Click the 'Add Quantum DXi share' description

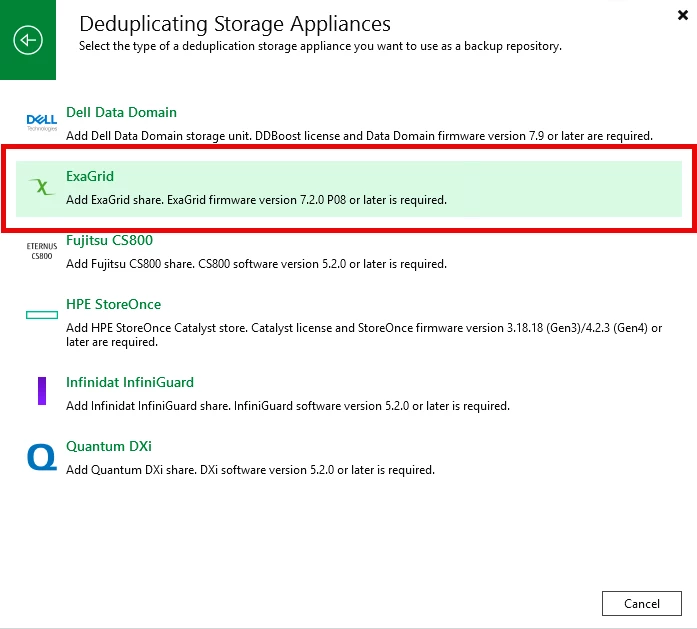point(250,470)
